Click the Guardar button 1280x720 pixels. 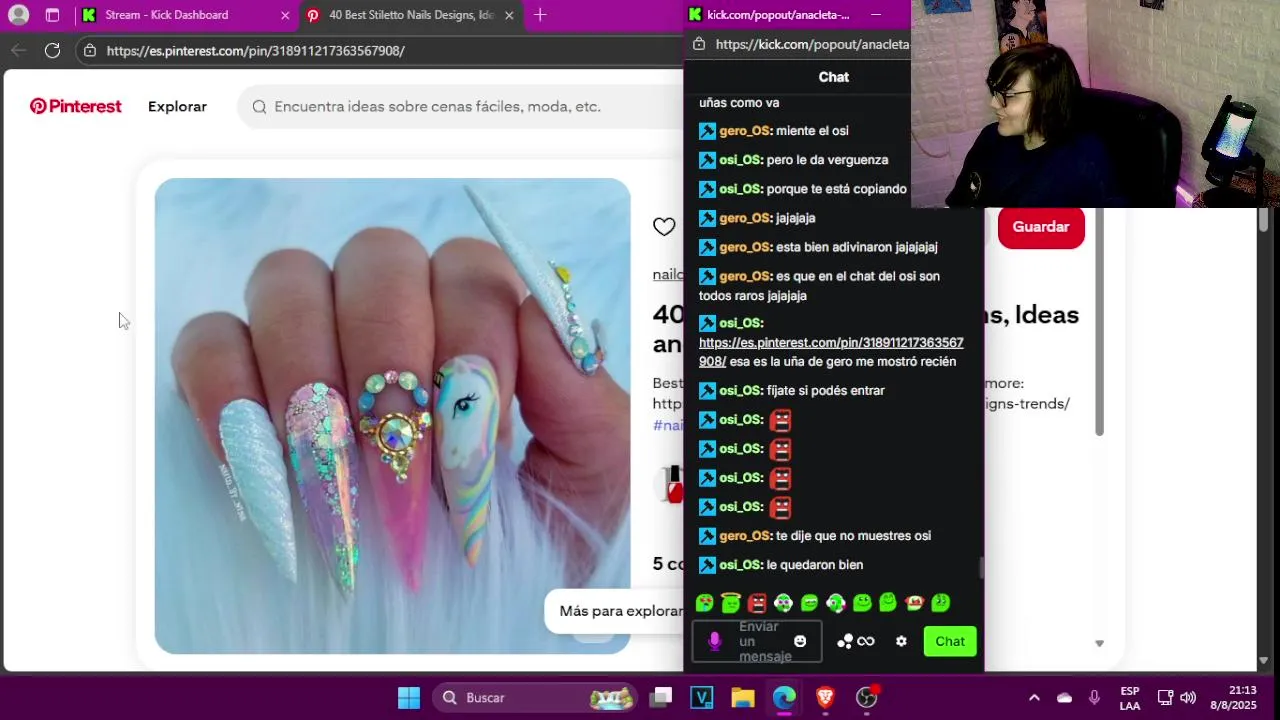pos(1040,227)
